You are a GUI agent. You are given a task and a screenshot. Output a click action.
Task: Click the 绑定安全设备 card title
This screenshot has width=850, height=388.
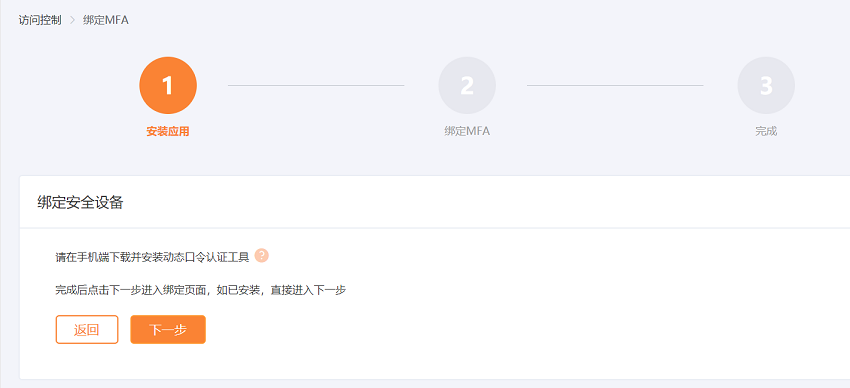(x=80, y=203)
